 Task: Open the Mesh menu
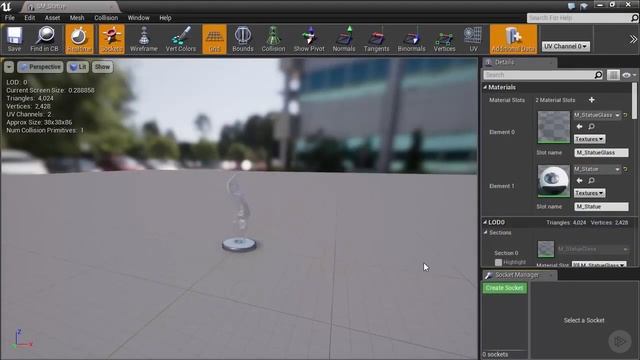click(x=77, y=18)
